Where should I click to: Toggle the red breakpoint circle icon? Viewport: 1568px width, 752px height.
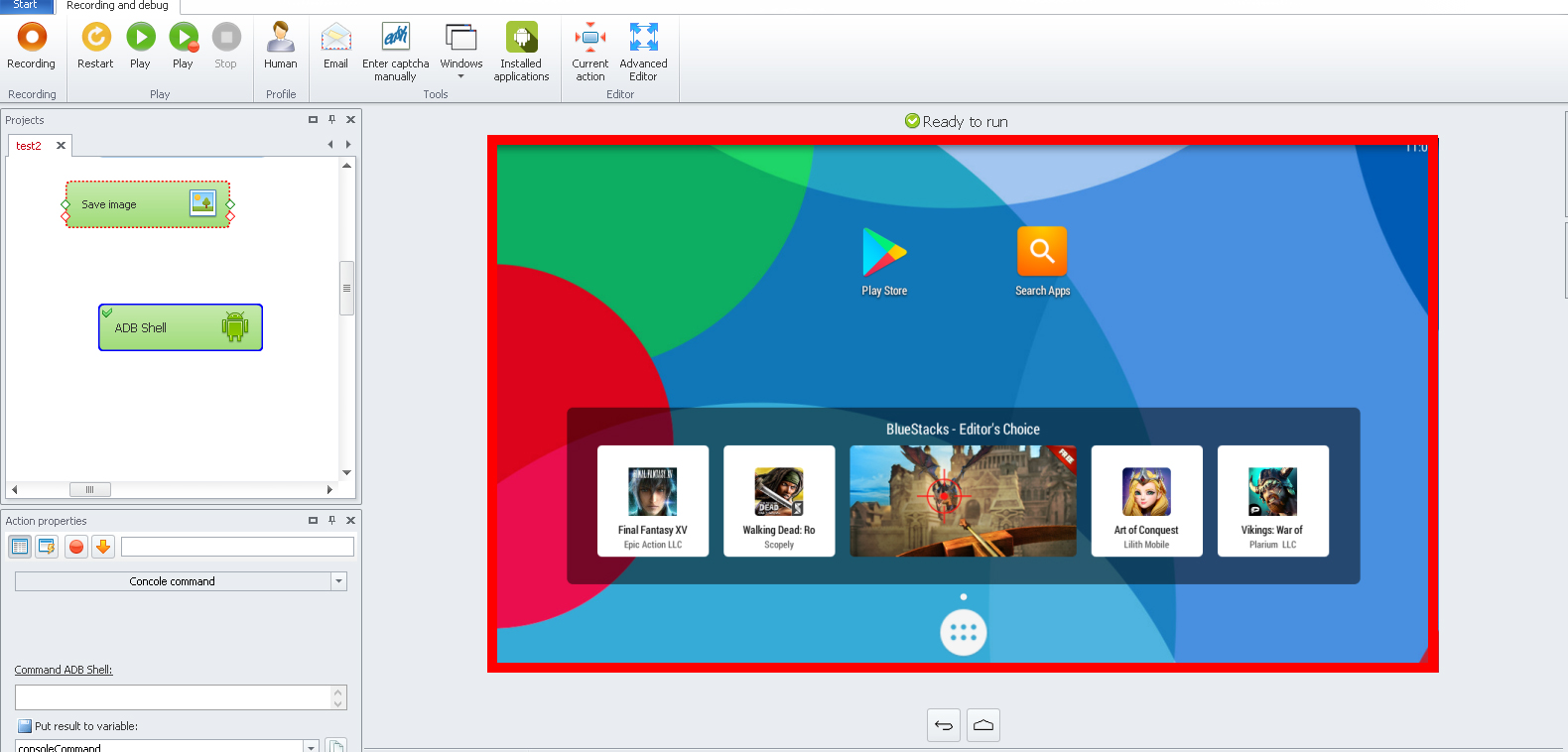76,547
